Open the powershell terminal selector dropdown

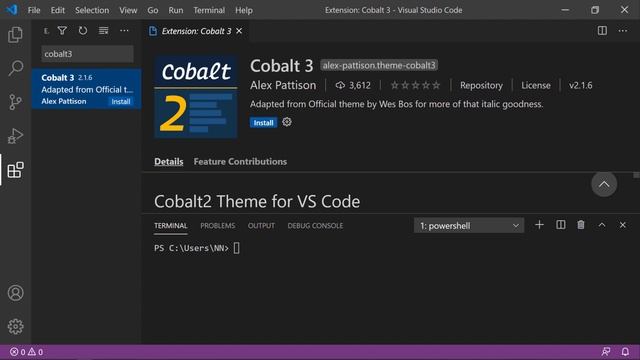tap(469, 226)
